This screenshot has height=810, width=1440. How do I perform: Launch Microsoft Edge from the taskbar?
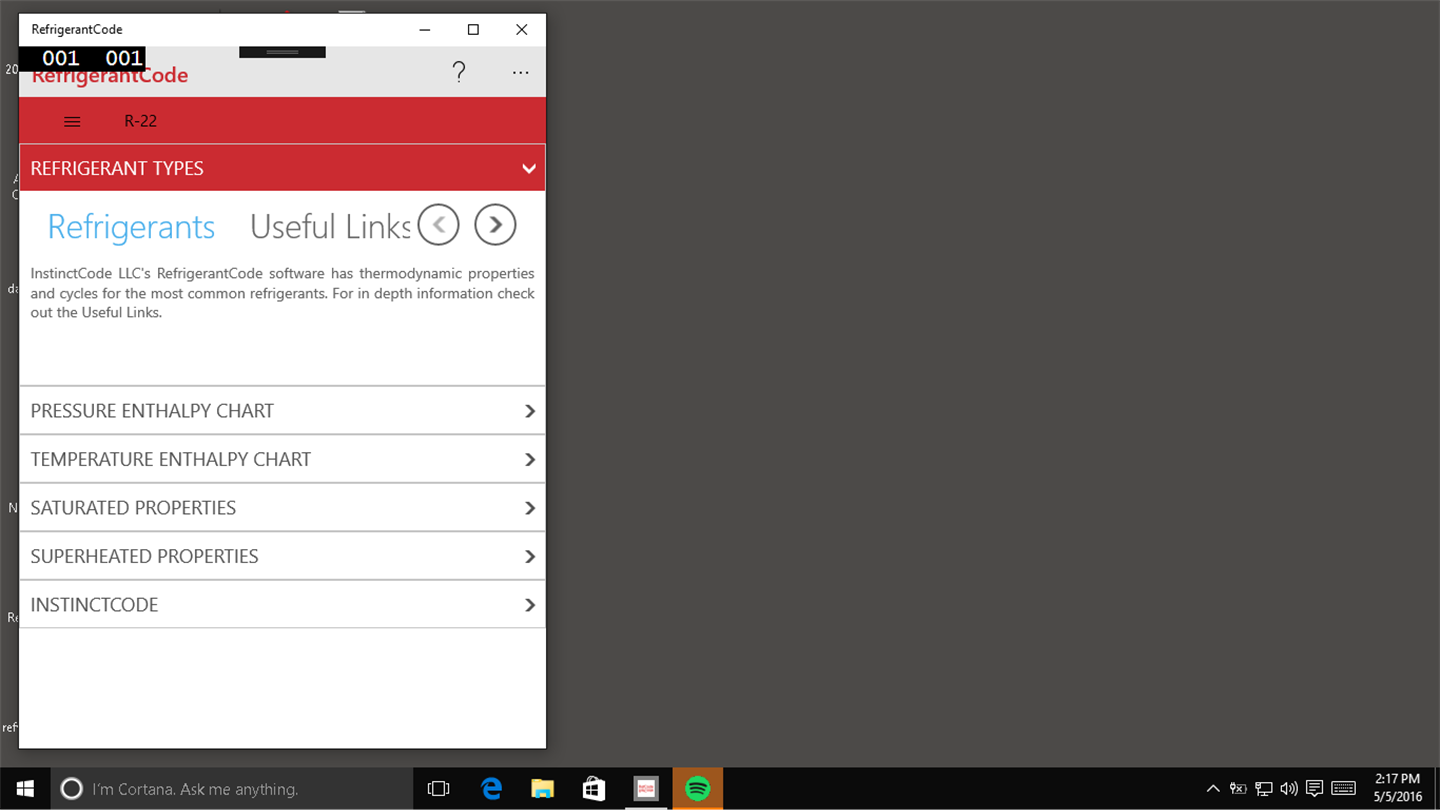(x=491, y=789)
